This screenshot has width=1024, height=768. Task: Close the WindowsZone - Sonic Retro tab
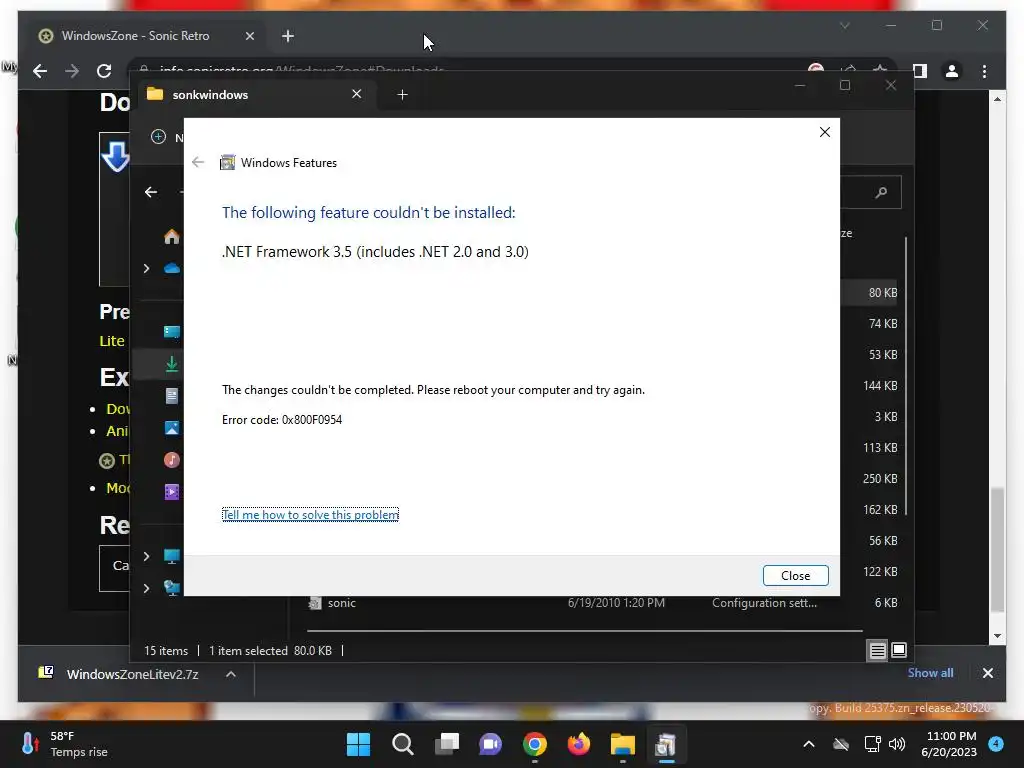point(249,36)
